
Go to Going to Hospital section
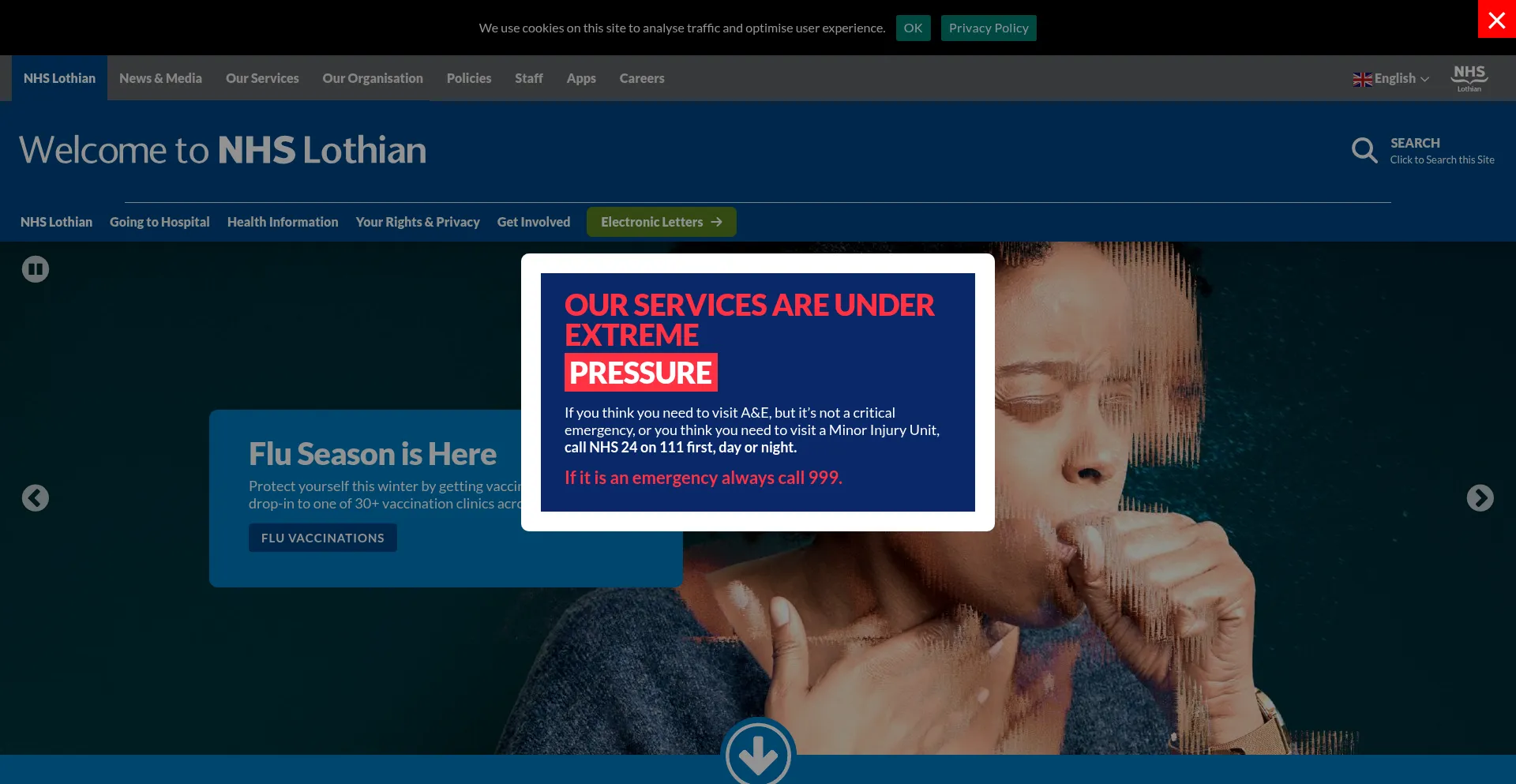tap(159, 222)
